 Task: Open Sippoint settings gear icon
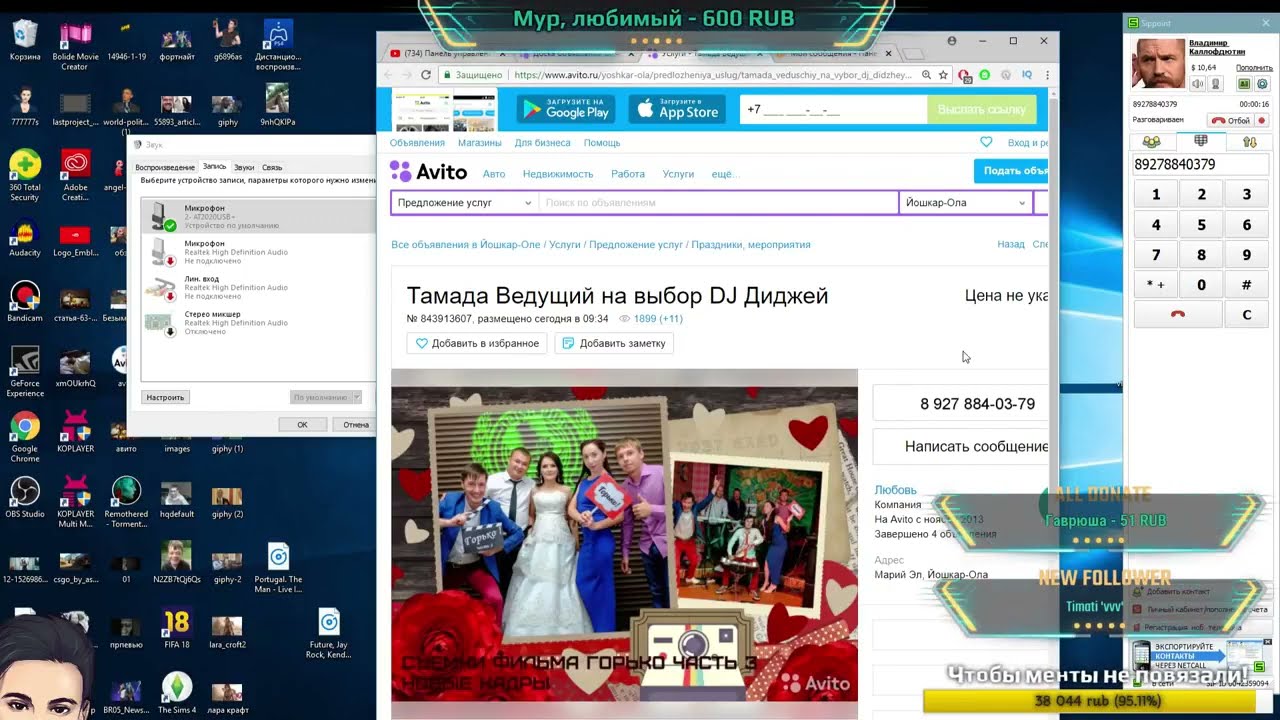(1262, 84)
